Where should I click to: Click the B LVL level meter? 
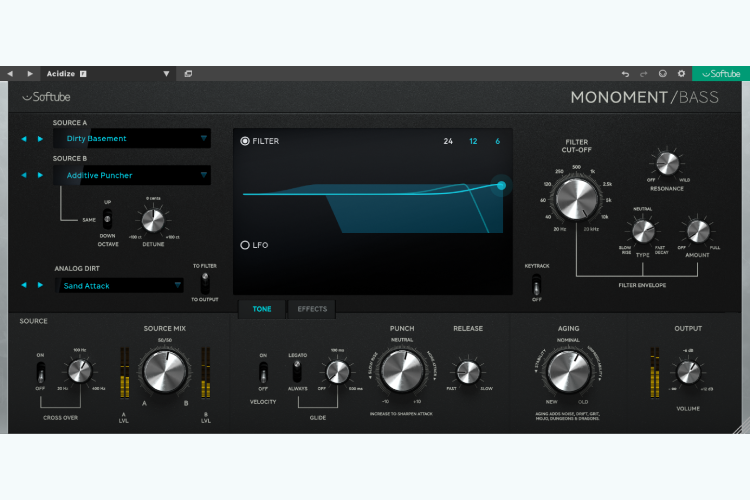(x=206, y=373)
